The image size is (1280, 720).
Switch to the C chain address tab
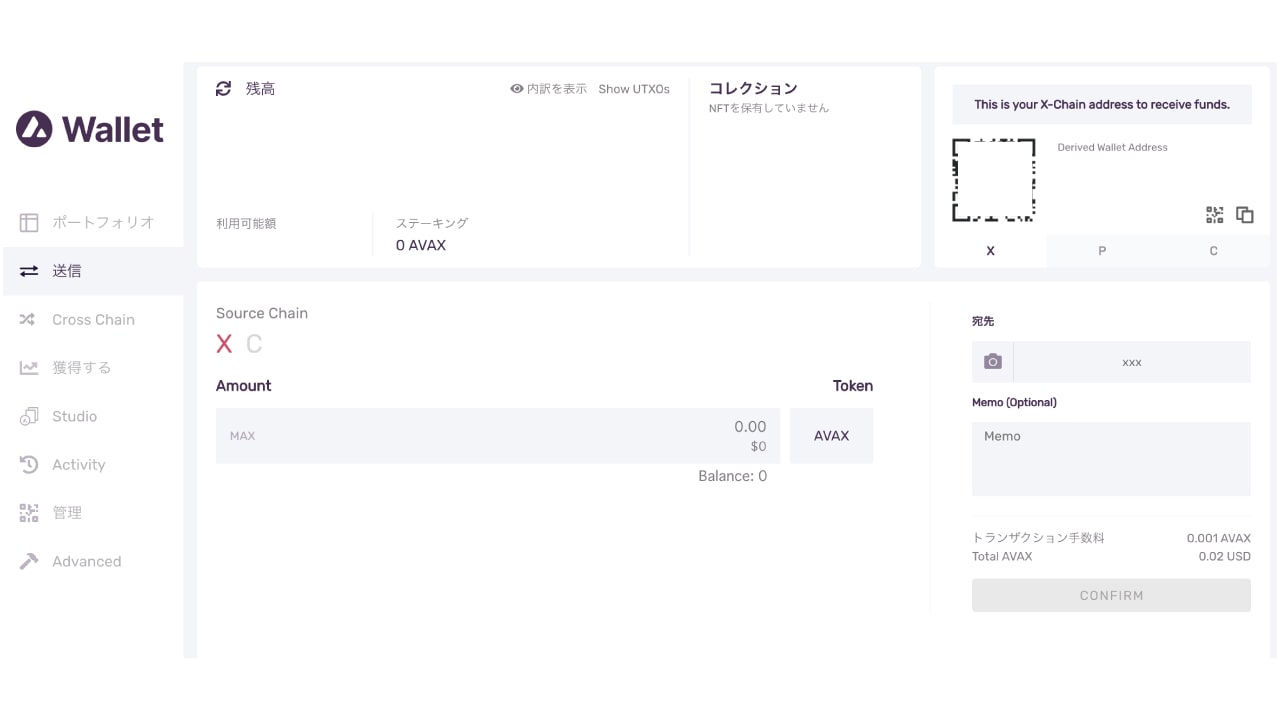(x=1213, y=251)
